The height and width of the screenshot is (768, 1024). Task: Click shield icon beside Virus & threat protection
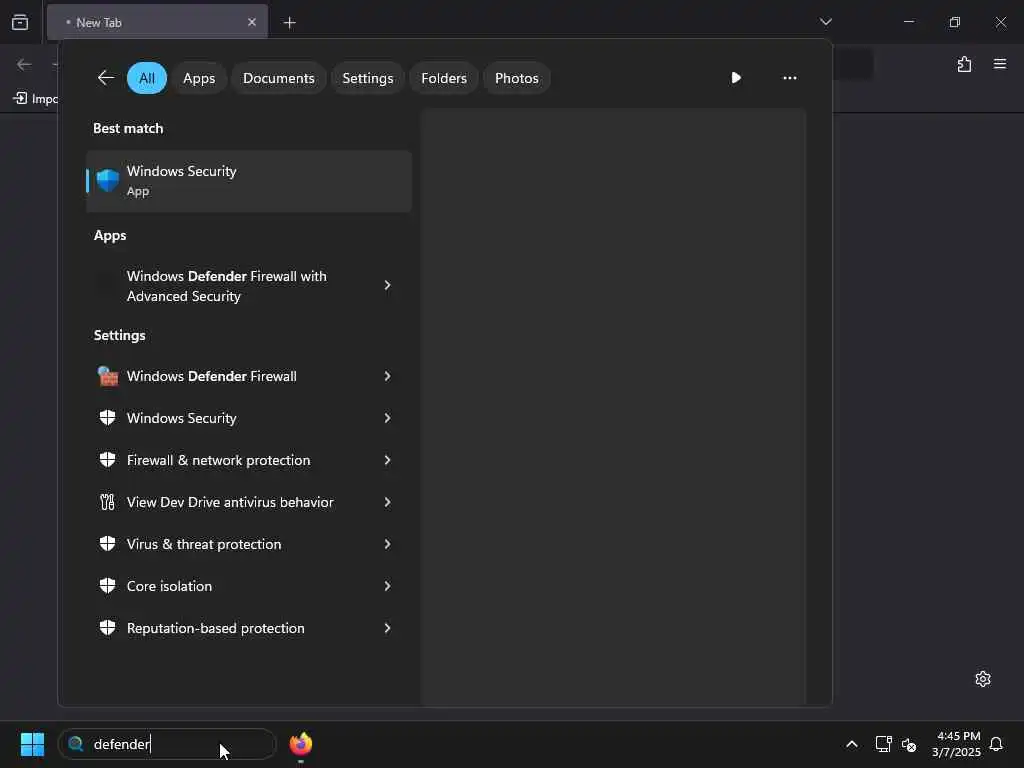(108, 543)
